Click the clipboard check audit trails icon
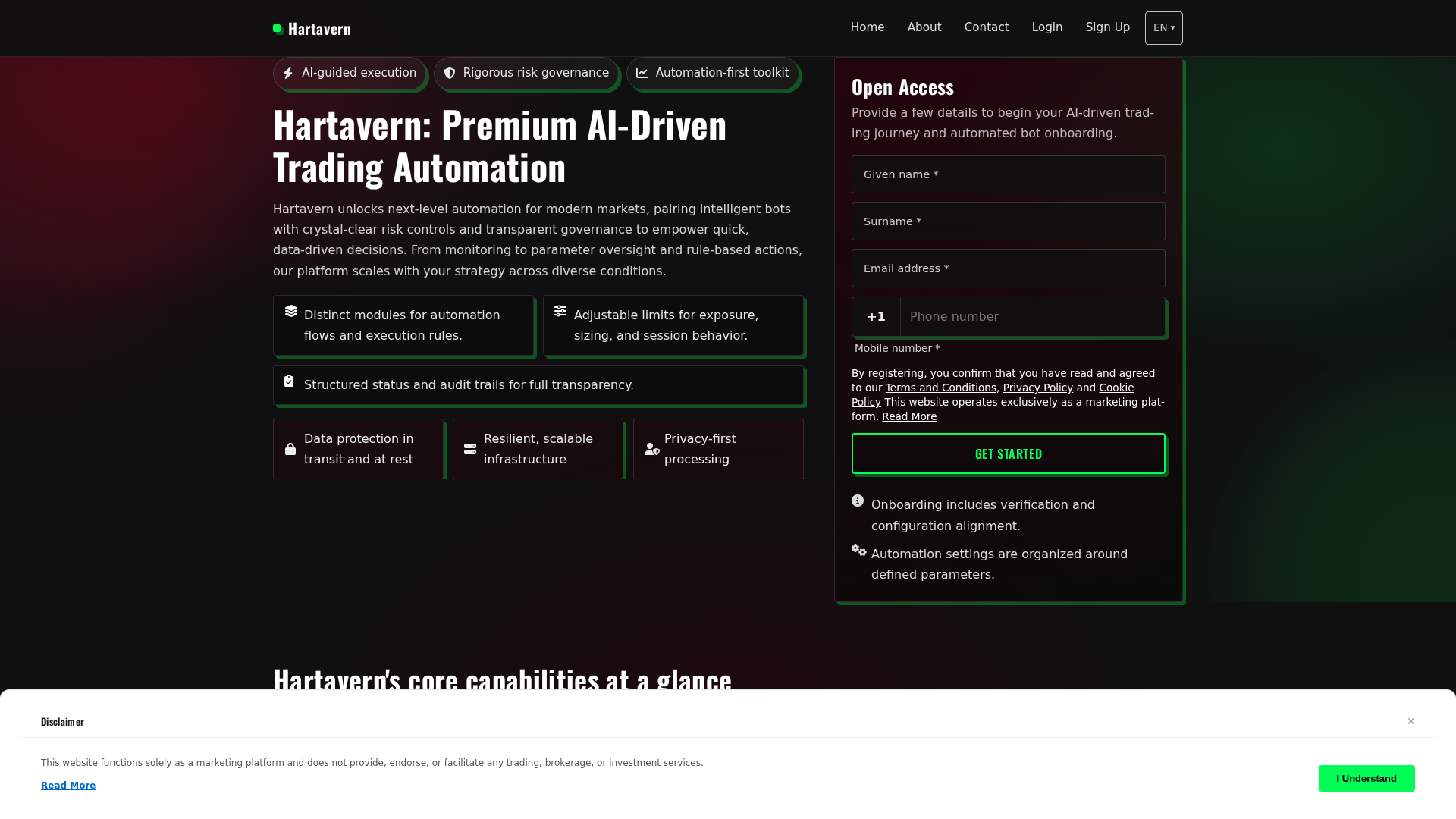1456x819 pixels. [289, 381]
